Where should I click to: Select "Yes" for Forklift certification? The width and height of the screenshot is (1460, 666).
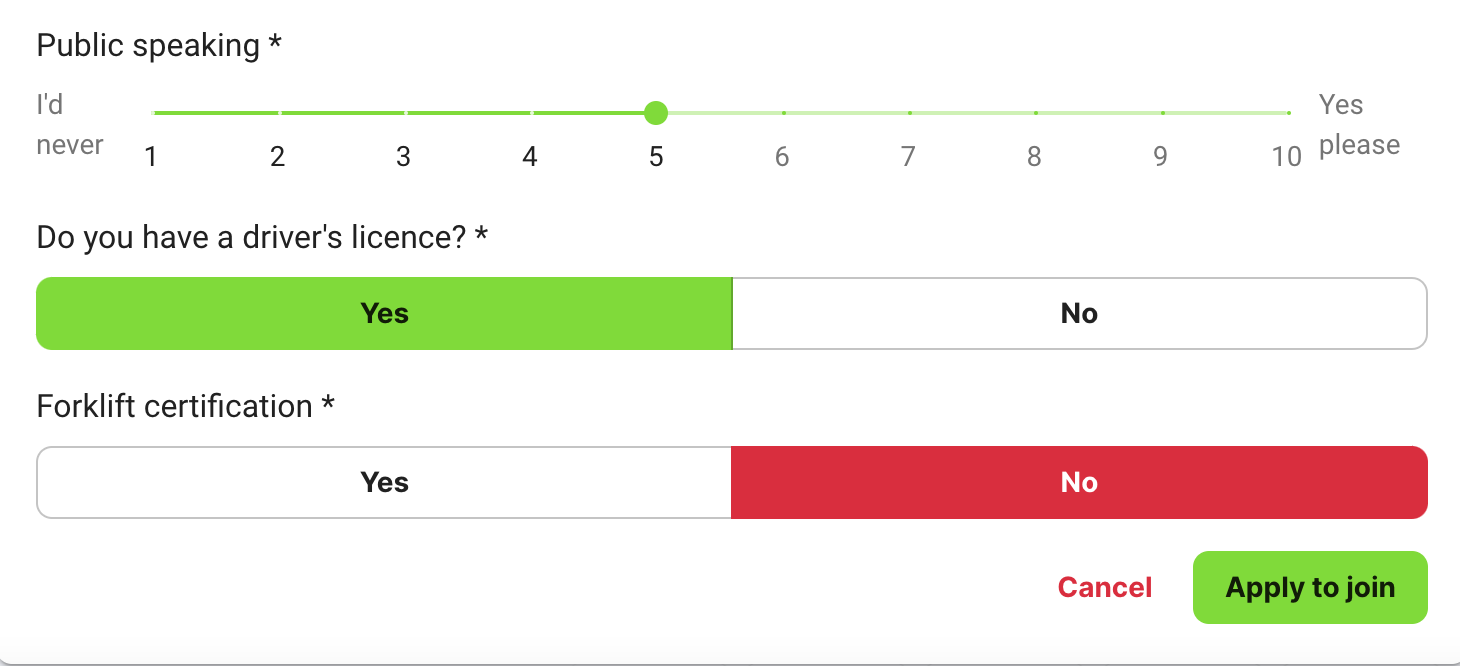[384, 482]
